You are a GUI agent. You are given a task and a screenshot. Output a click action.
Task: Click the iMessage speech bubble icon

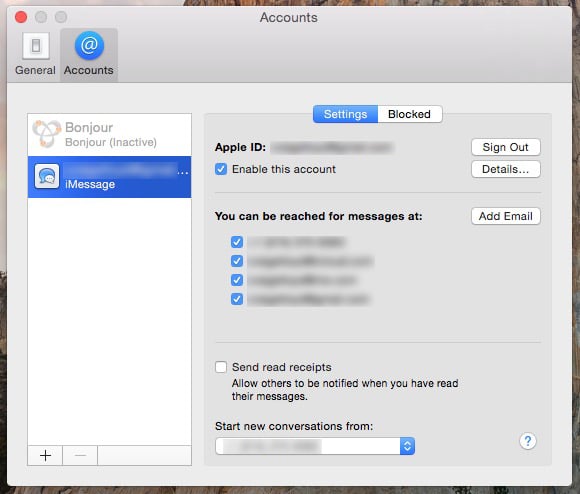click(x=47, y=176)
